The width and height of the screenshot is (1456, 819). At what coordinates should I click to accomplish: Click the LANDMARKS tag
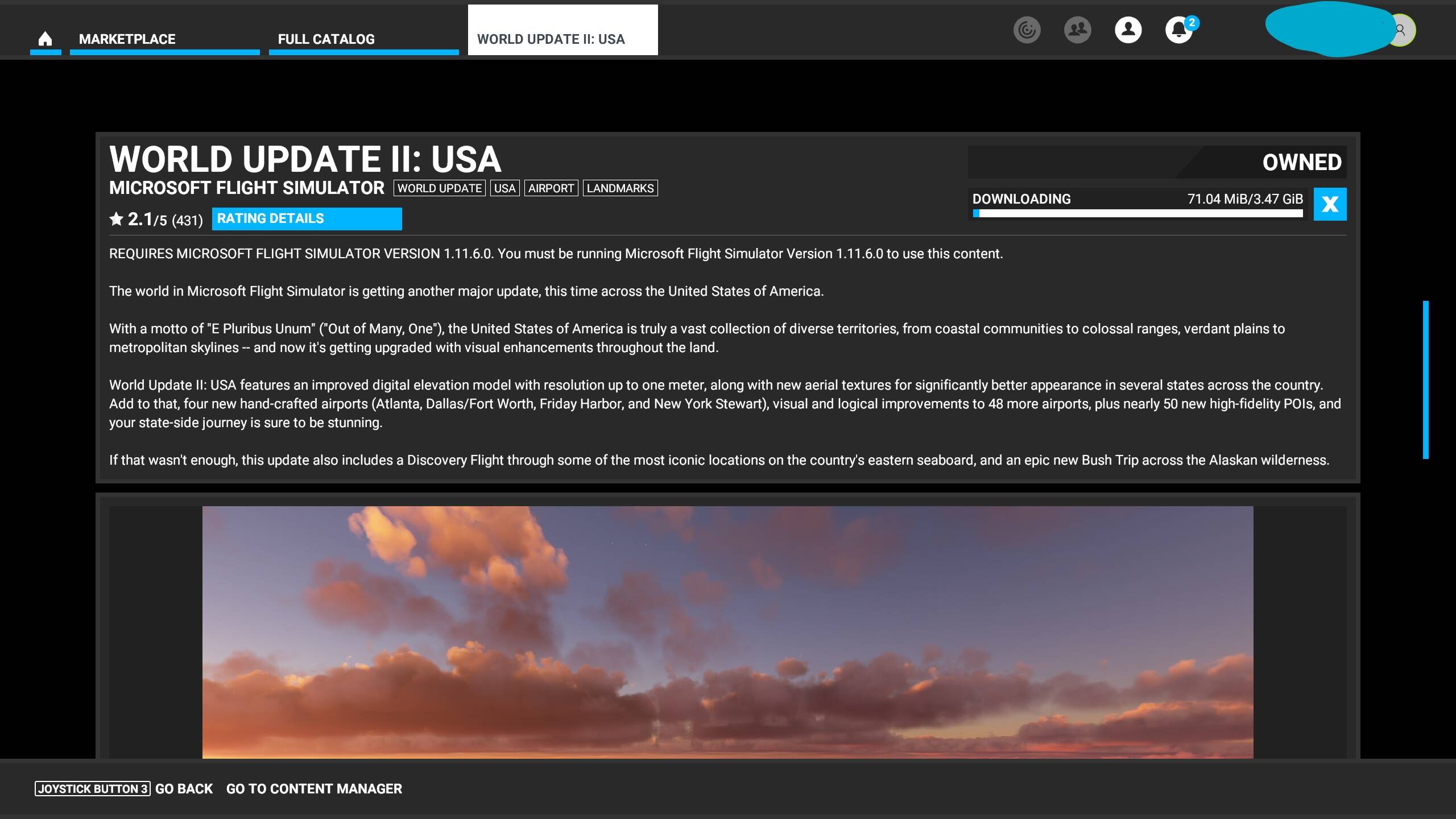620,188
